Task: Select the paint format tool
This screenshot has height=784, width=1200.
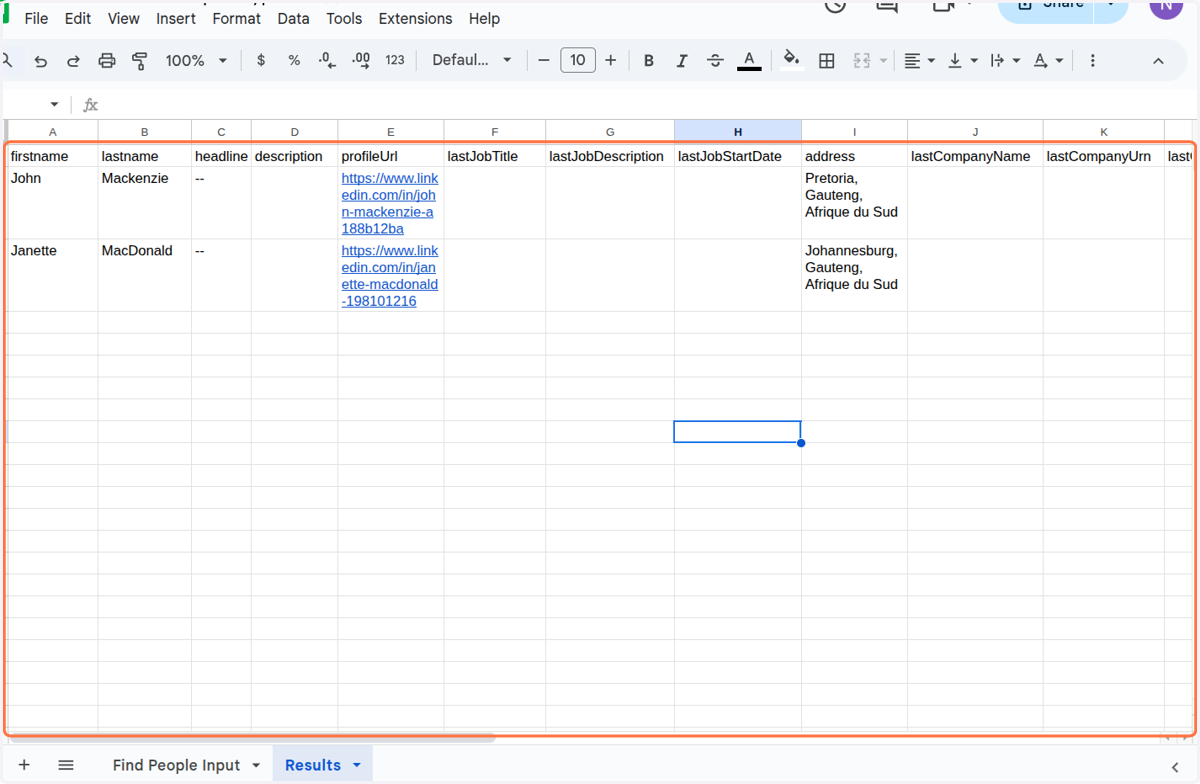Action: pyautogui.click(x=140, y=61)
